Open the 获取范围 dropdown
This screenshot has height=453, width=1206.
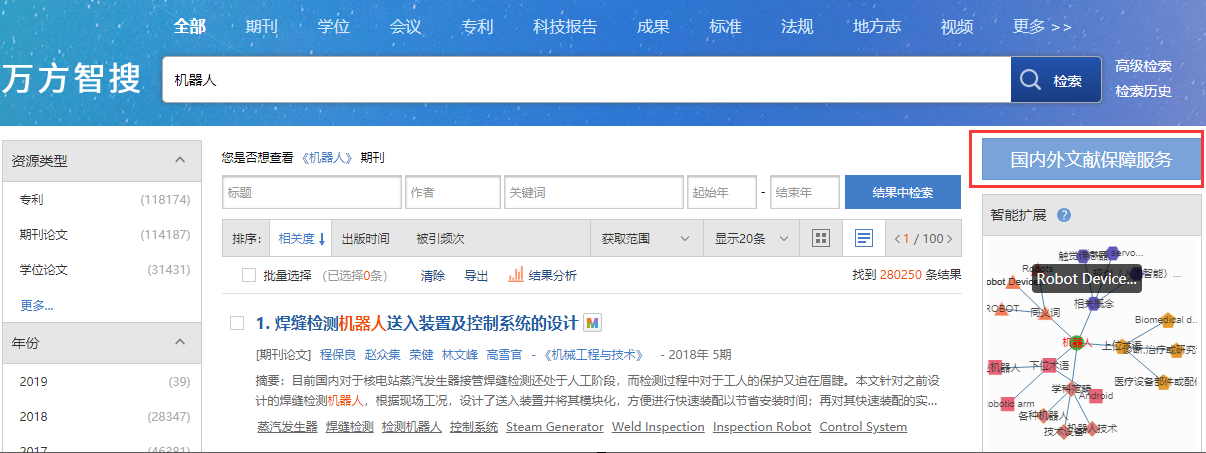point(645,239)
